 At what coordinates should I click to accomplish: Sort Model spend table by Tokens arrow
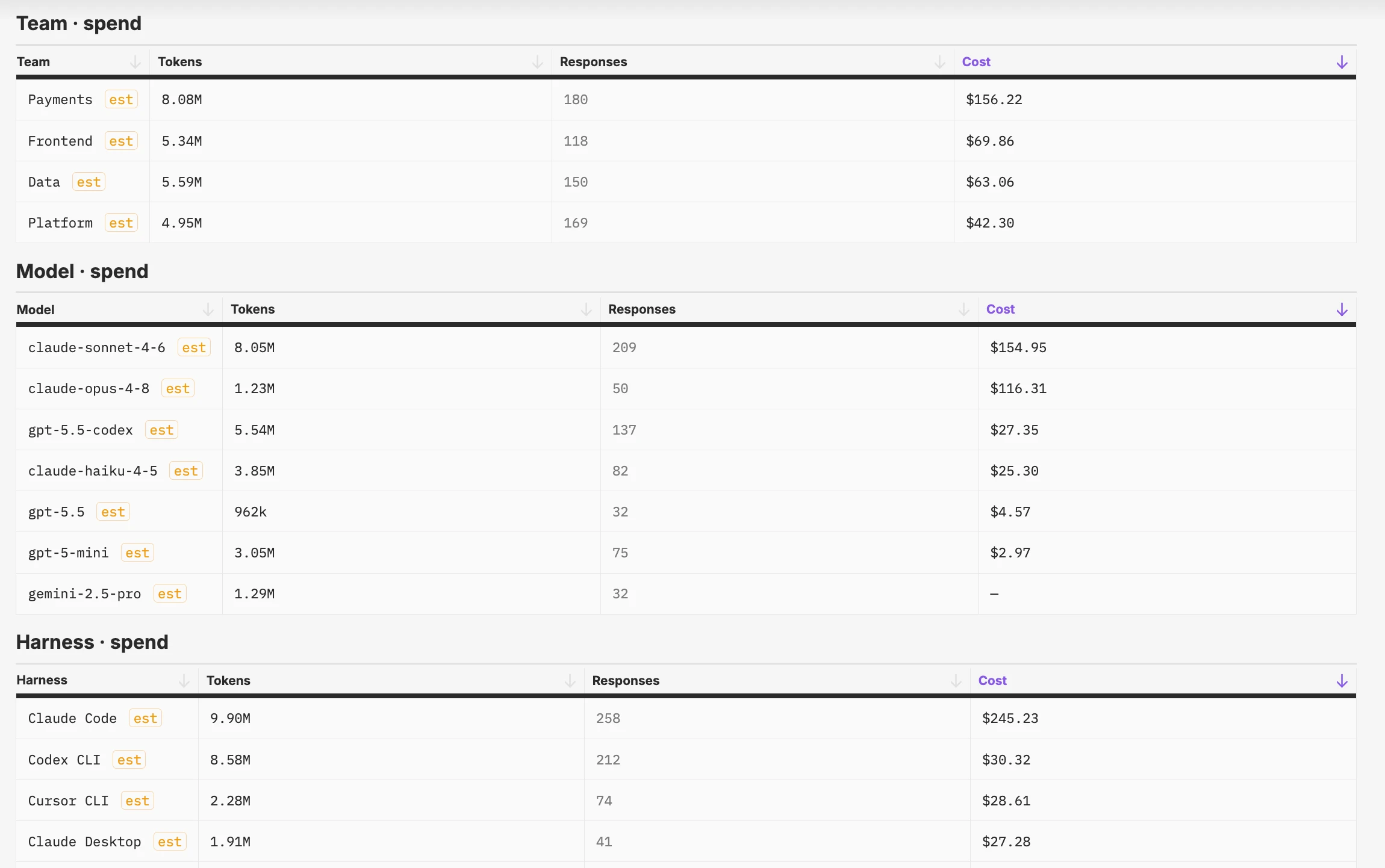pos(586,309)
